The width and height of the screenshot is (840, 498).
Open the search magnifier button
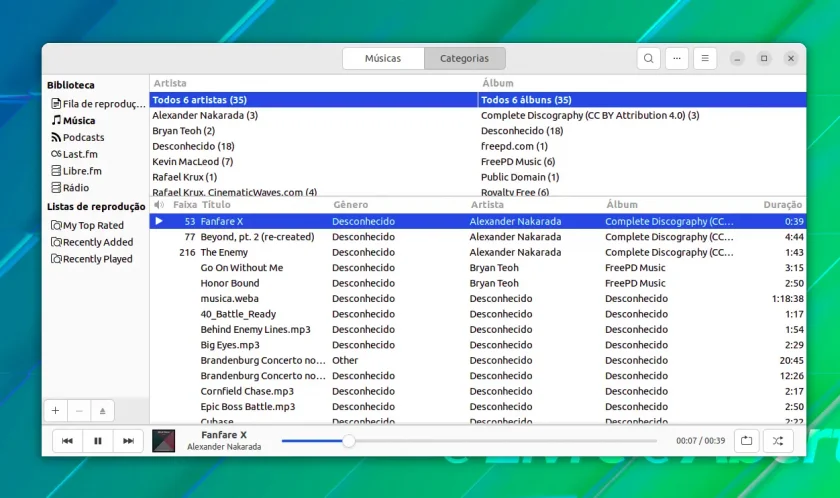tap(648, 58)
